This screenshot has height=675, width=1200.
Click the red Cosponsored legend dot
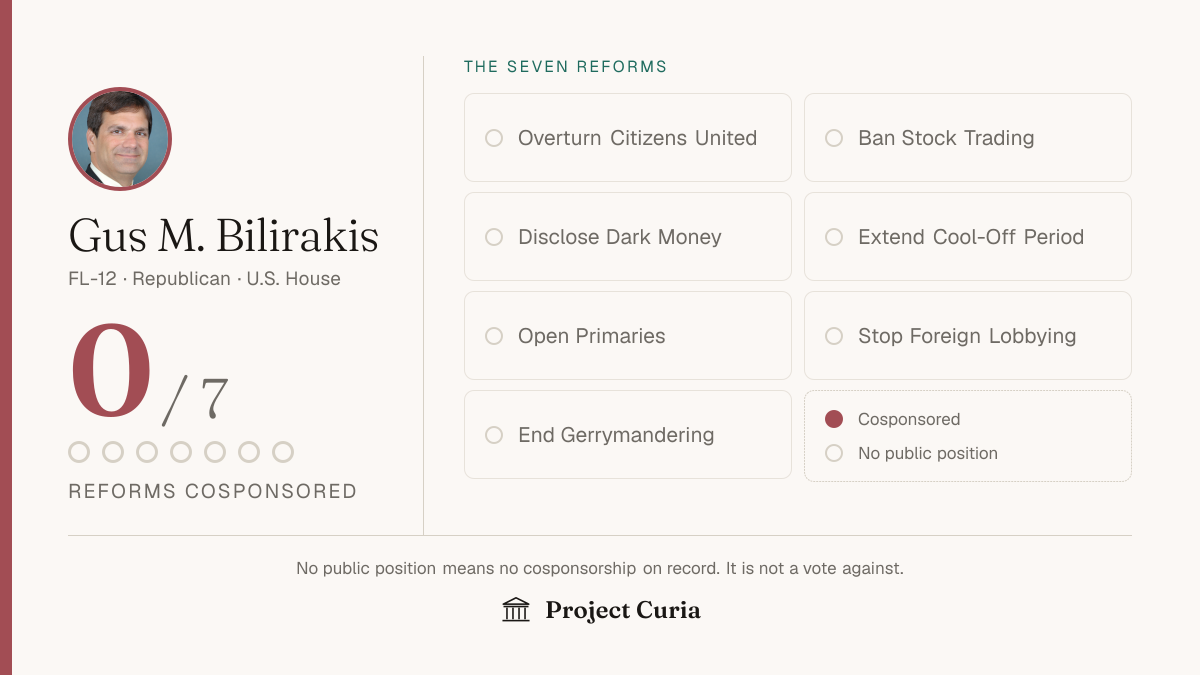834,419
